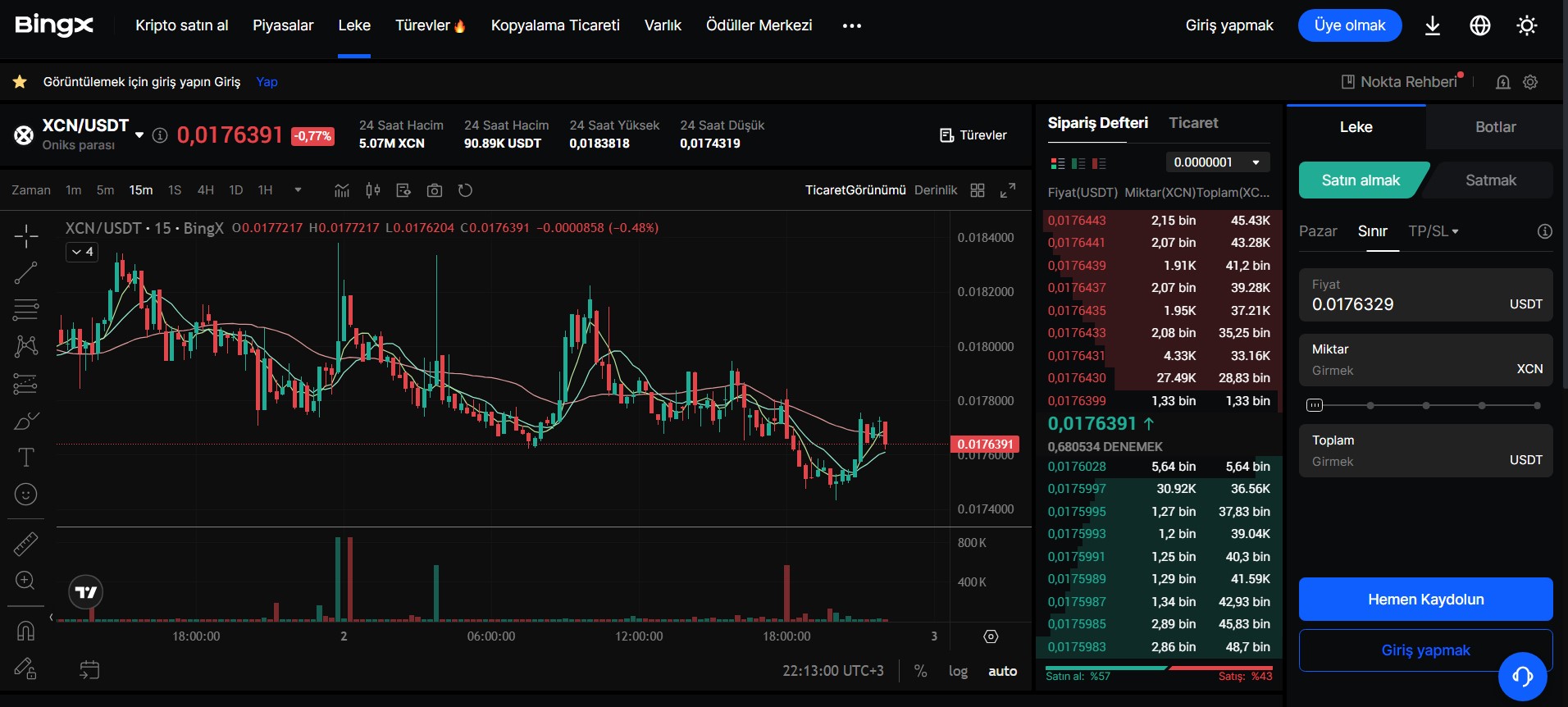Open the emoji icons tool
The height and width of the screenshot is (707, 1568).
26,494
